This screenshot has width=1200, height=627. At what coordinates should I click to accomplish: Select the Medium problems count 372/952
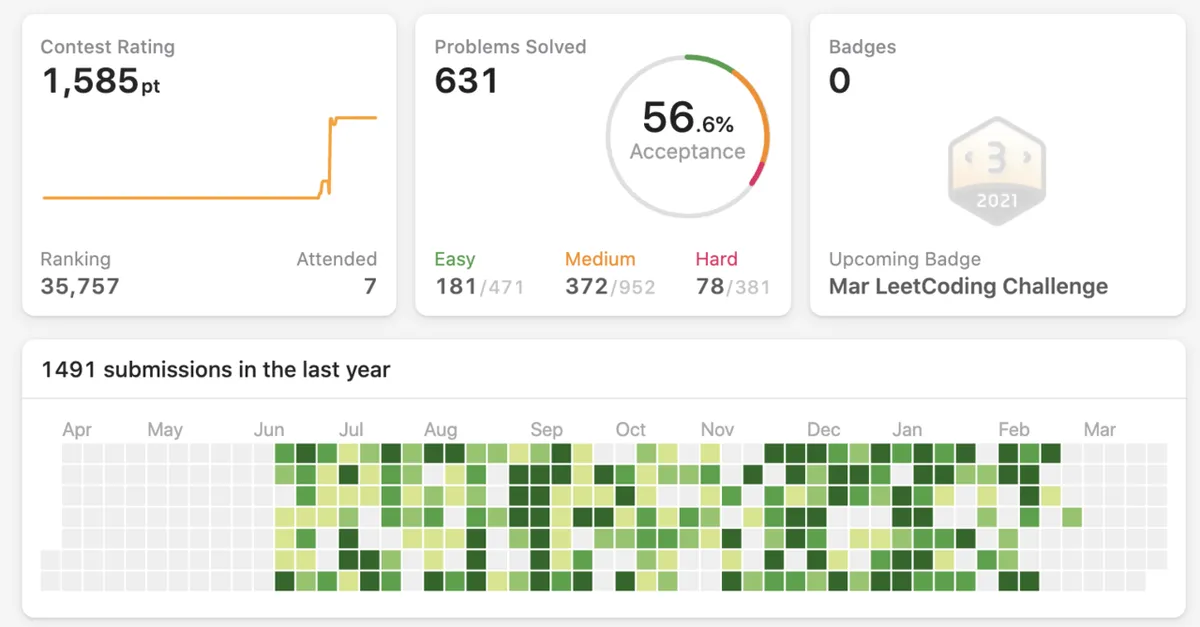point(611,286)
